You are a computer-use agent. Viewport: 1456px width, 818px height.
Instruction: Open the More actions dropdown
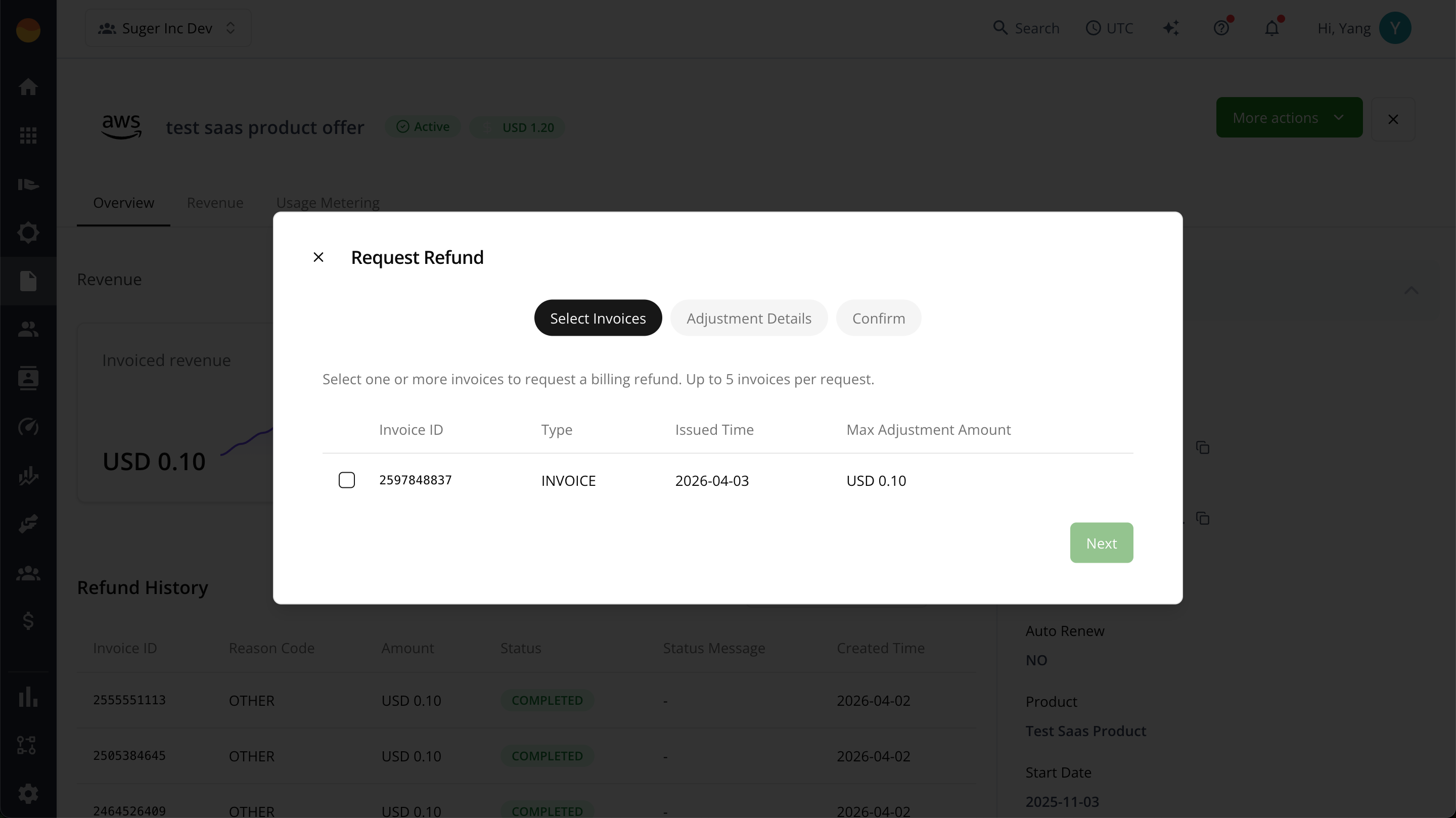point(1289,117)
